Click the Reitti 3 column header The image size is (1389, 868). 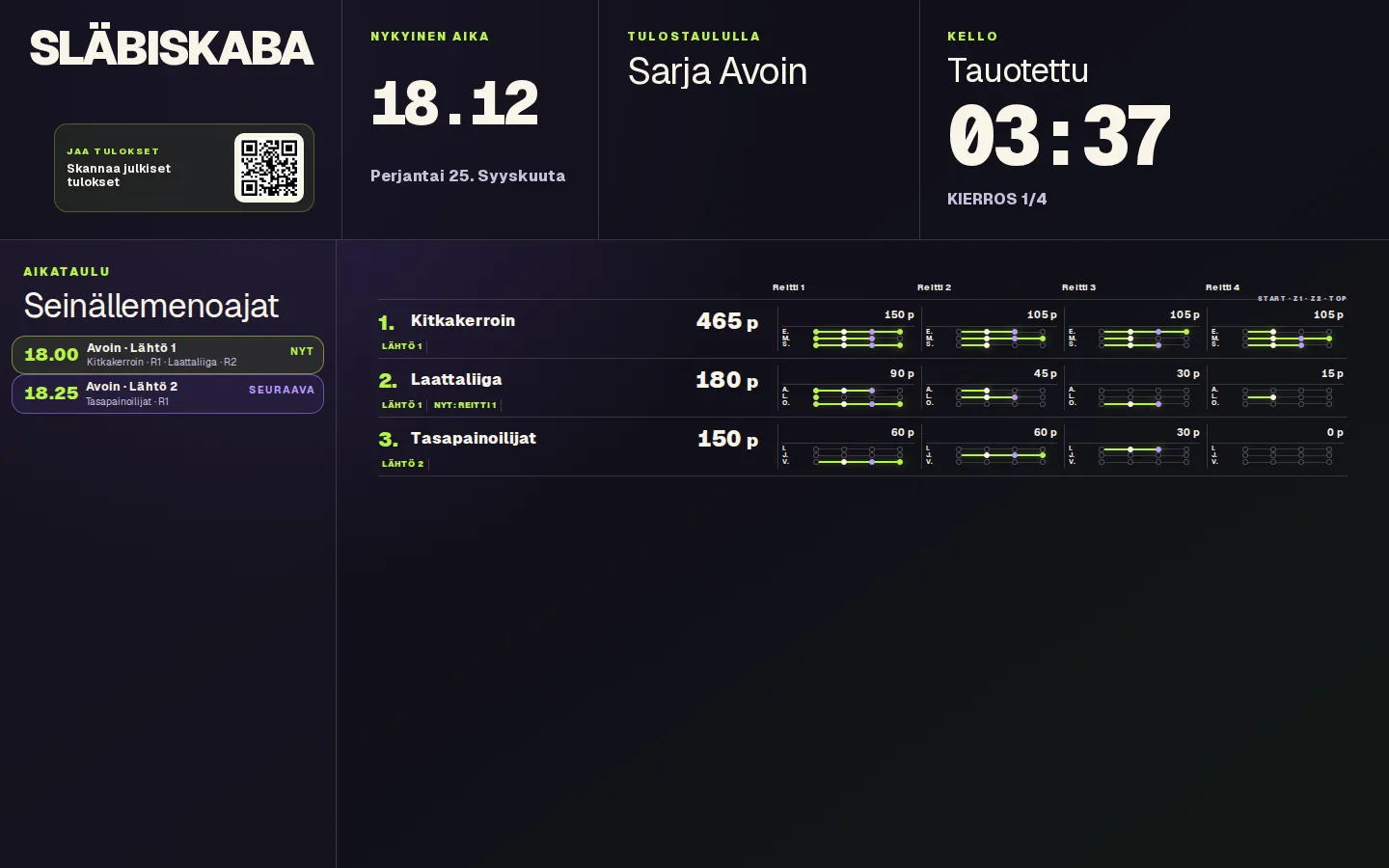1079,287
